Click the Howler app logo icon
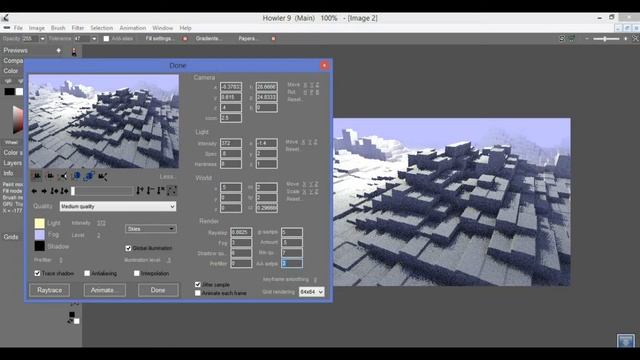This screenshot has height=360, width=640. click(x=5, y=18)
